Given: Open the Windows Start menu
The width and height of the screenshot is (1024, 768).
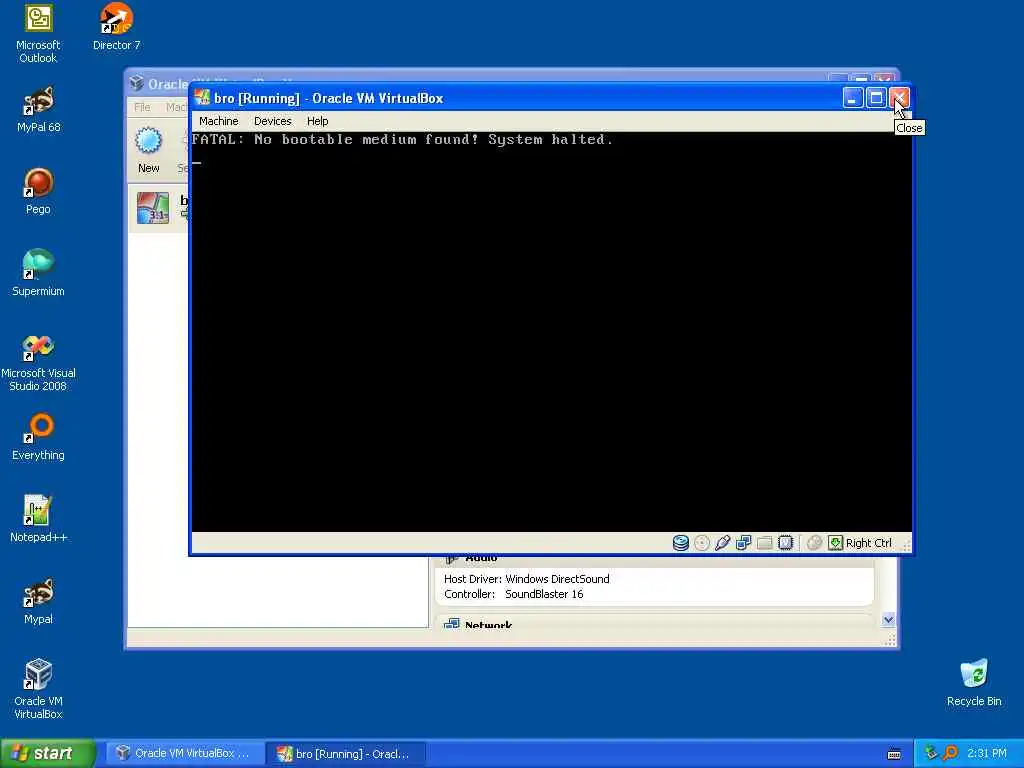Looking at the screenshot, I should [48, 754].
